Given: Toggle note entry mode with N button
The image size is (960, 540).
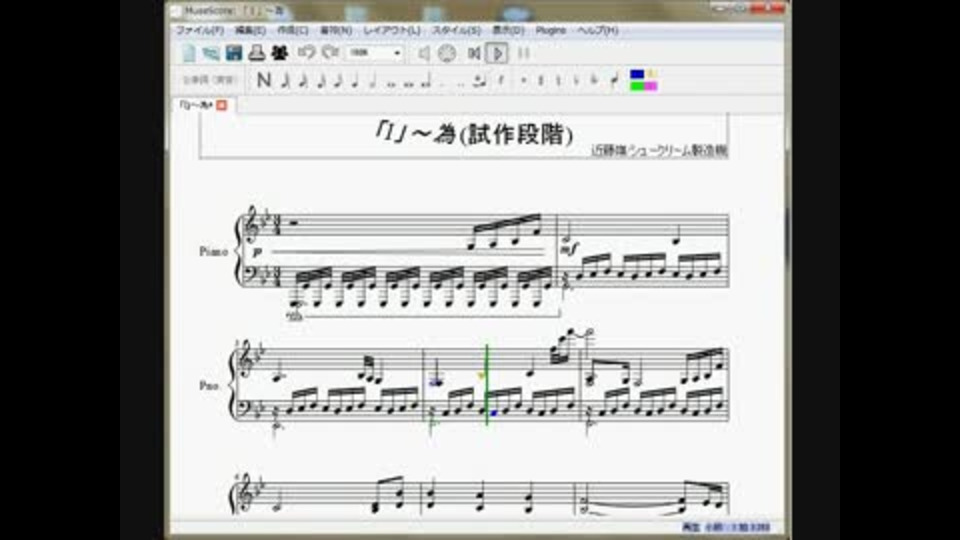Looking at the screenshot, I should click(264, 80).
